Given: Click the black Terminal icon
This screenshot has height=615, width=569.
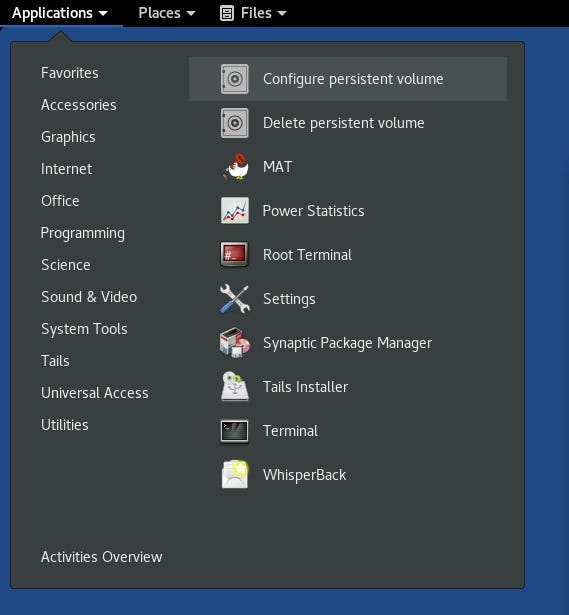Looking at the screenshot, I should (x=235, y=431).
